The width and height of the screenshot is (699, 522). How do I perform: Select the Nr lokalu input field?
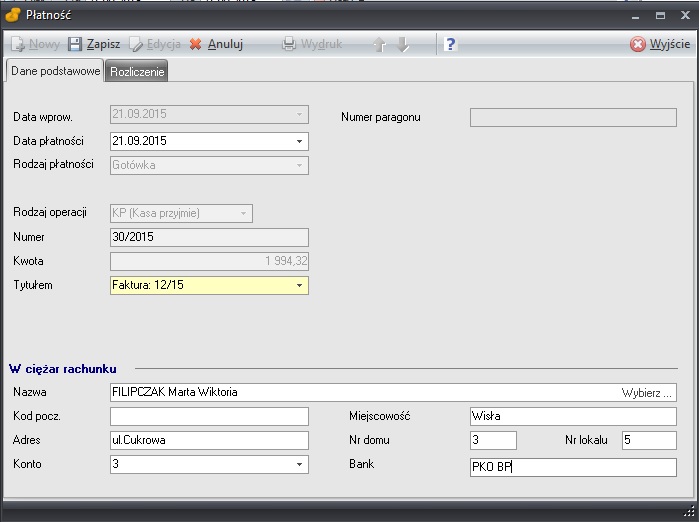pyautogui.click(x=648, y=440)
